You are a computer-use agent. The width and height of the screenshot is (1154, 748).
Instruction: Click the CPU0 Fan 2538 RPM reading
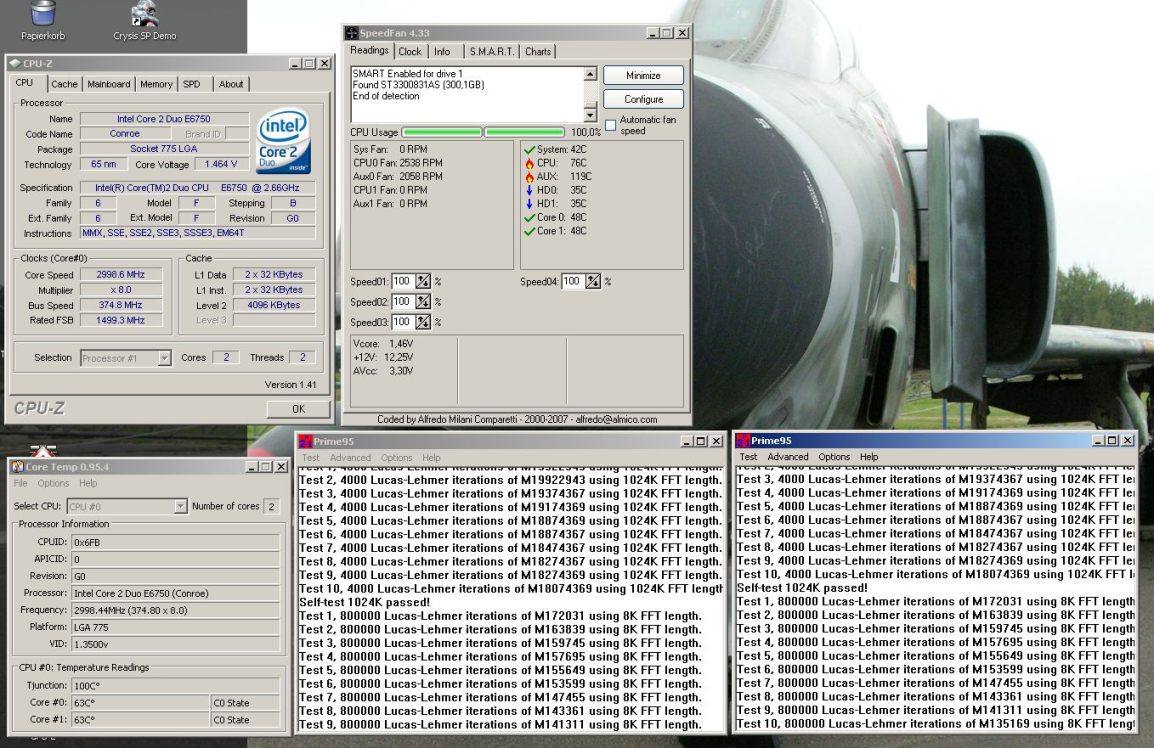tap(397, 163)
